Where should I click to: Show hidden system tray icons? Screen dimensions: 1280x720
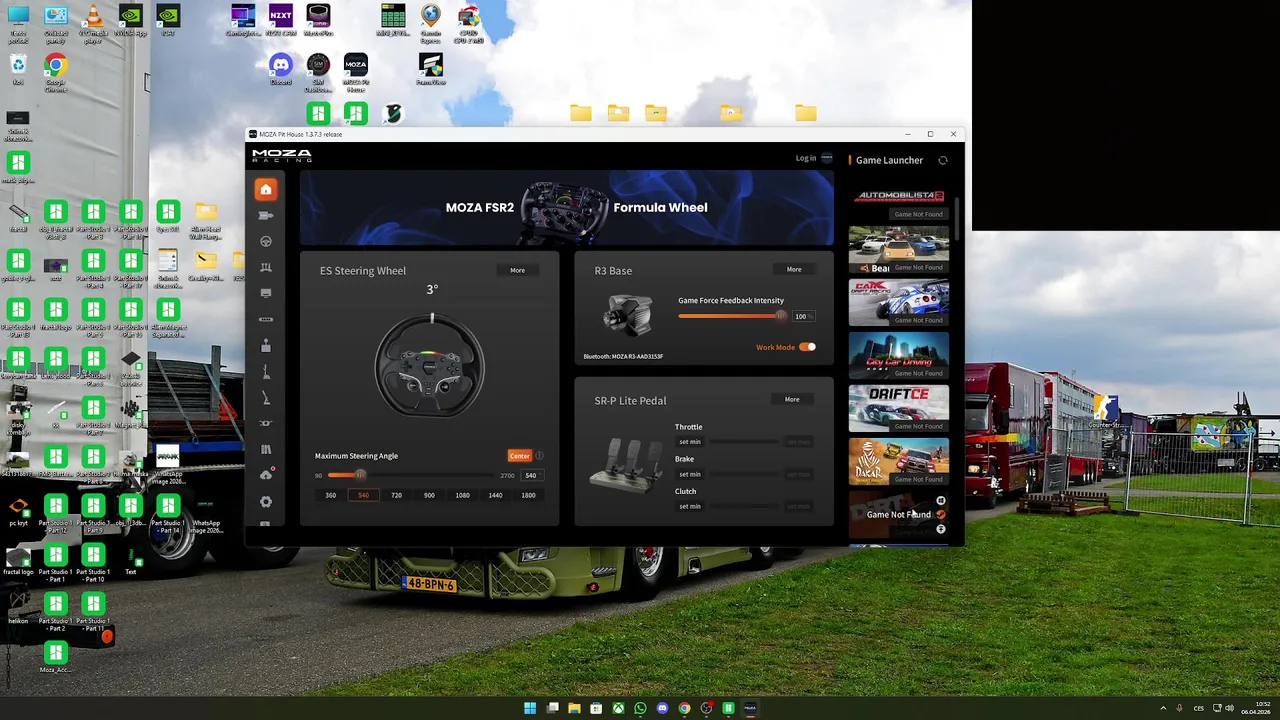pos(1162,708)
